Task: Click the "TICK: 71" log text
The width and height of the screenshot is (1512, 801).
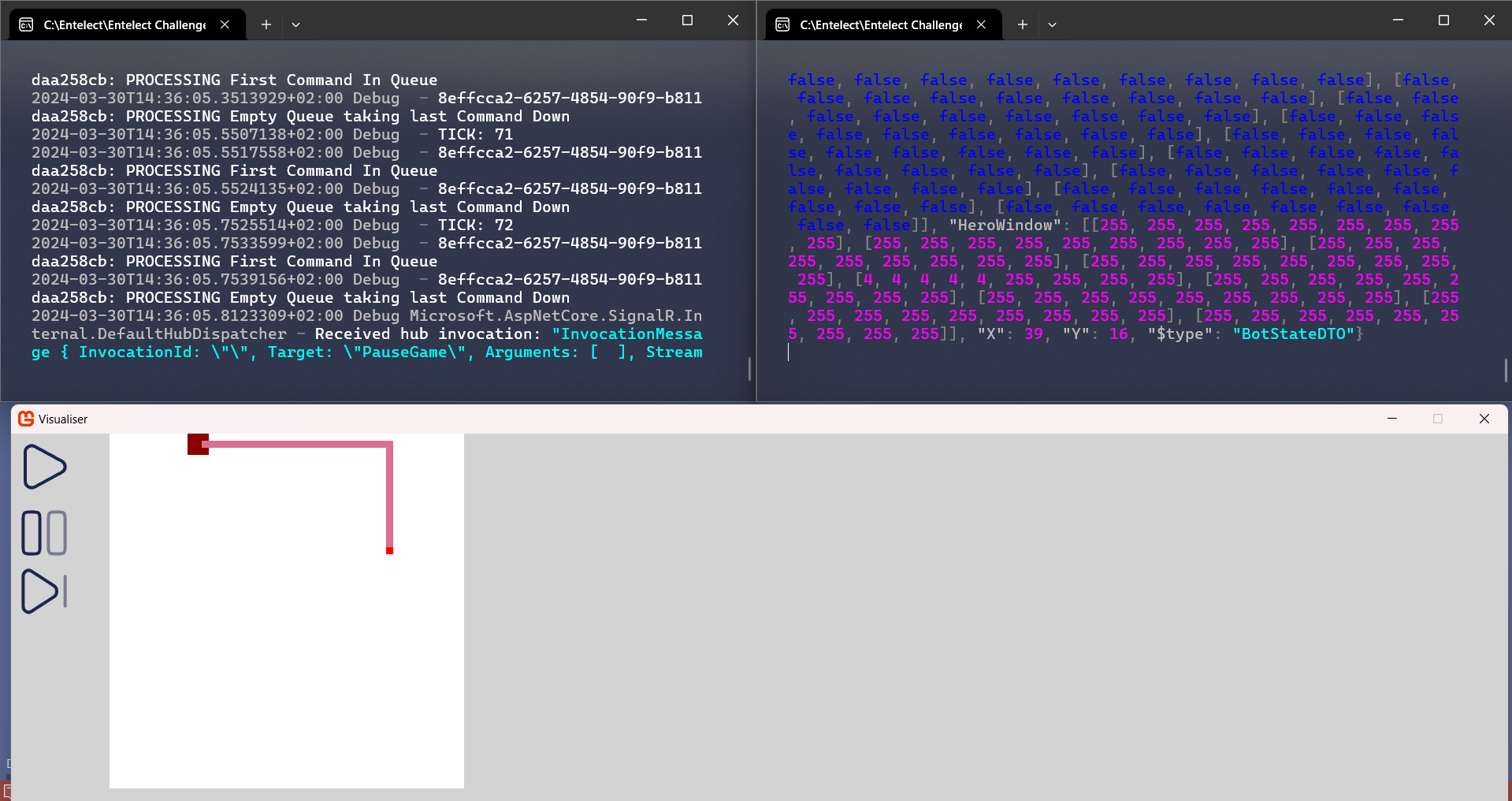Action: [x=475, y=135]
